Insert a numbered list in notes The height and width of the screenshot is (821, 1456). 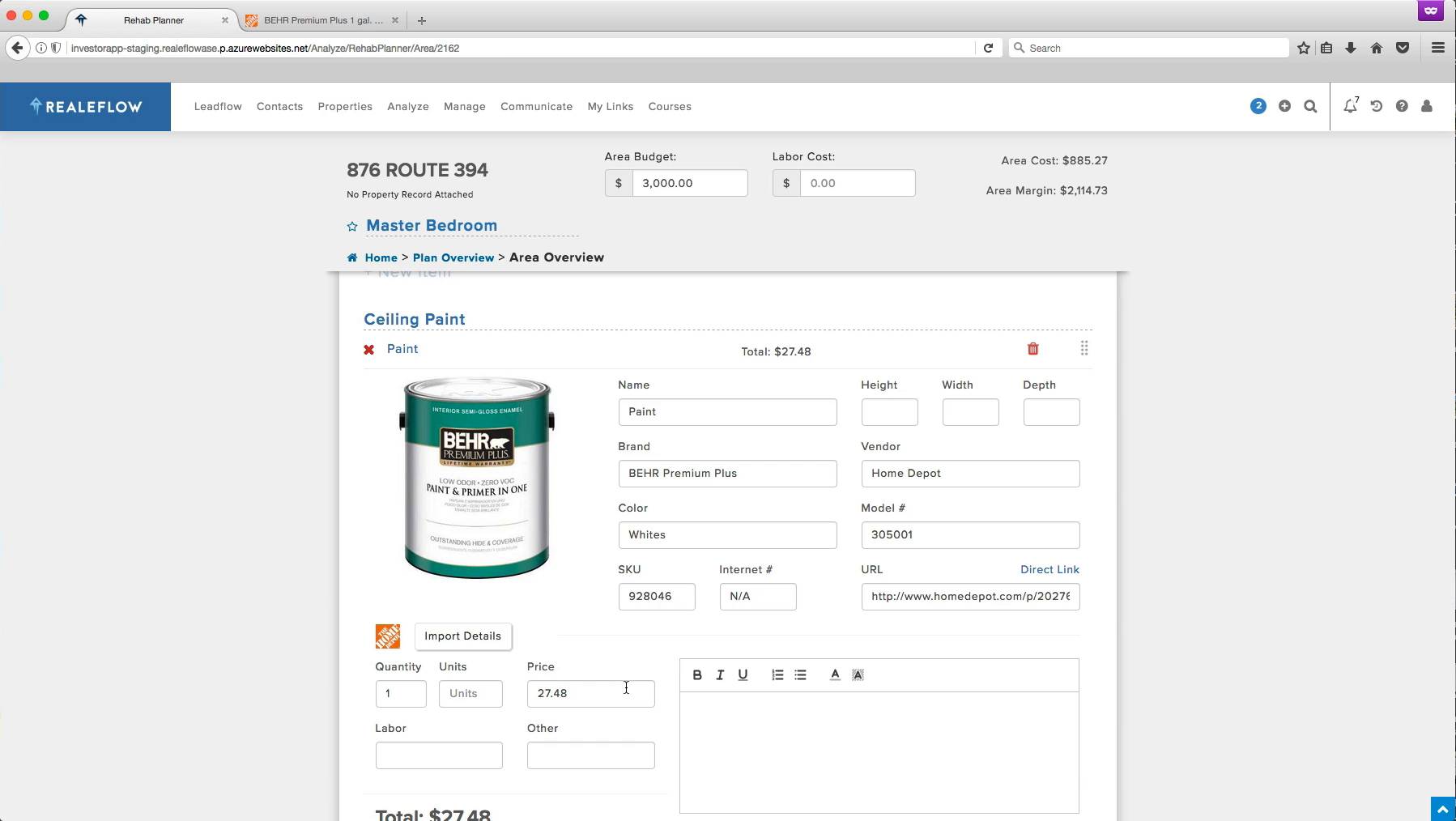pyautogui.click(x=777, y=674)
